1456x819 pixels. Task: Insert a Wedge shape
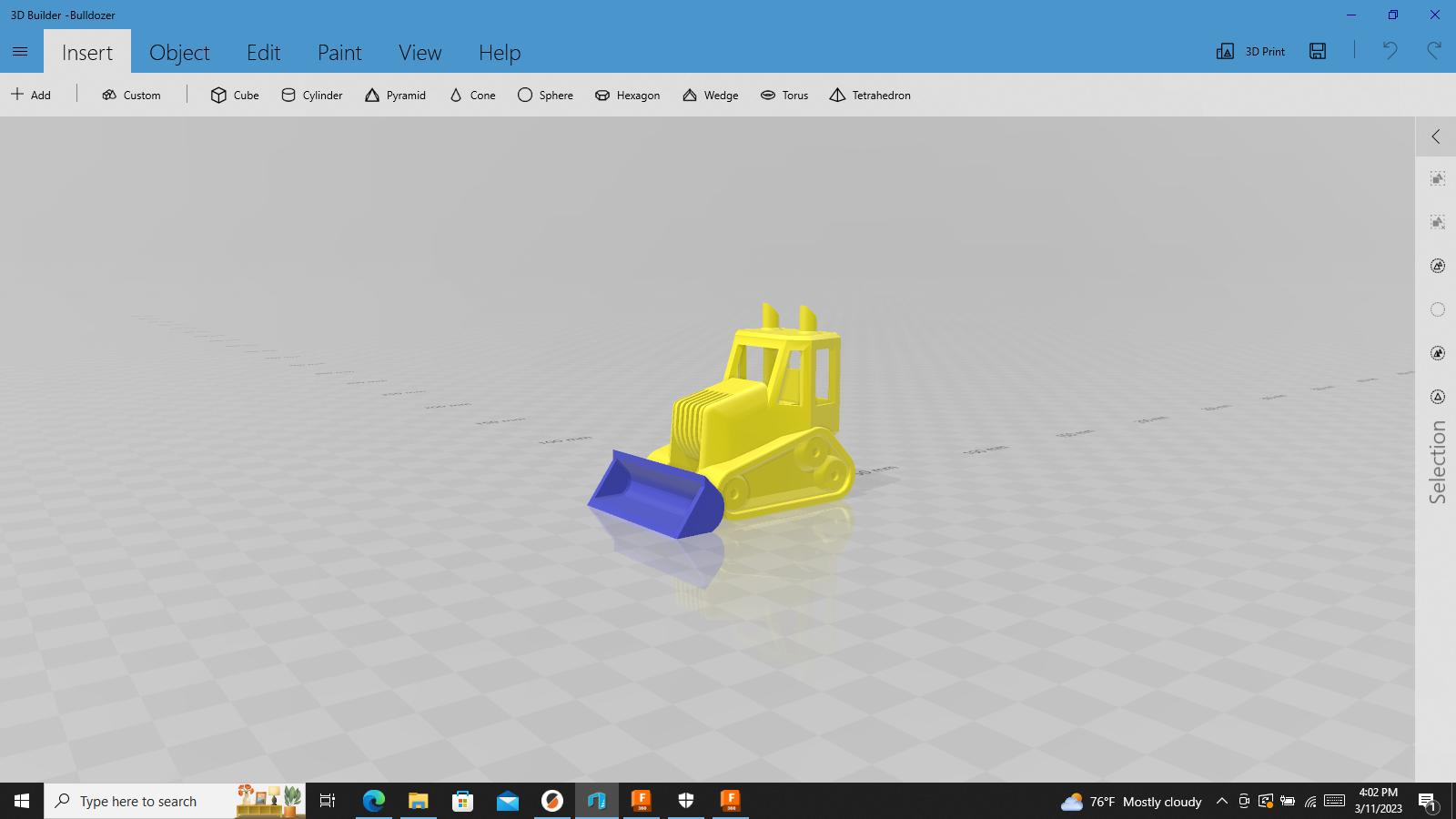click(x=711, y=95)
